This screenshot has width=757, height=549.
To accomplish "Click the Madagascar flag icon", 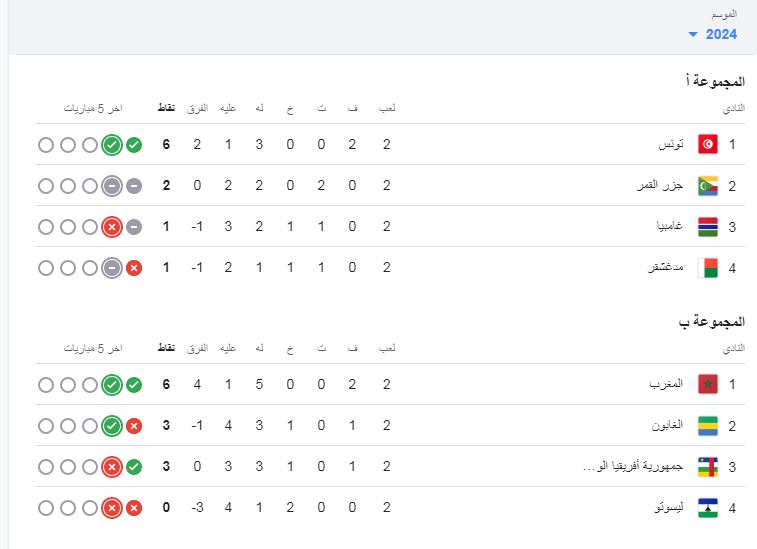I will pos(707,268).
